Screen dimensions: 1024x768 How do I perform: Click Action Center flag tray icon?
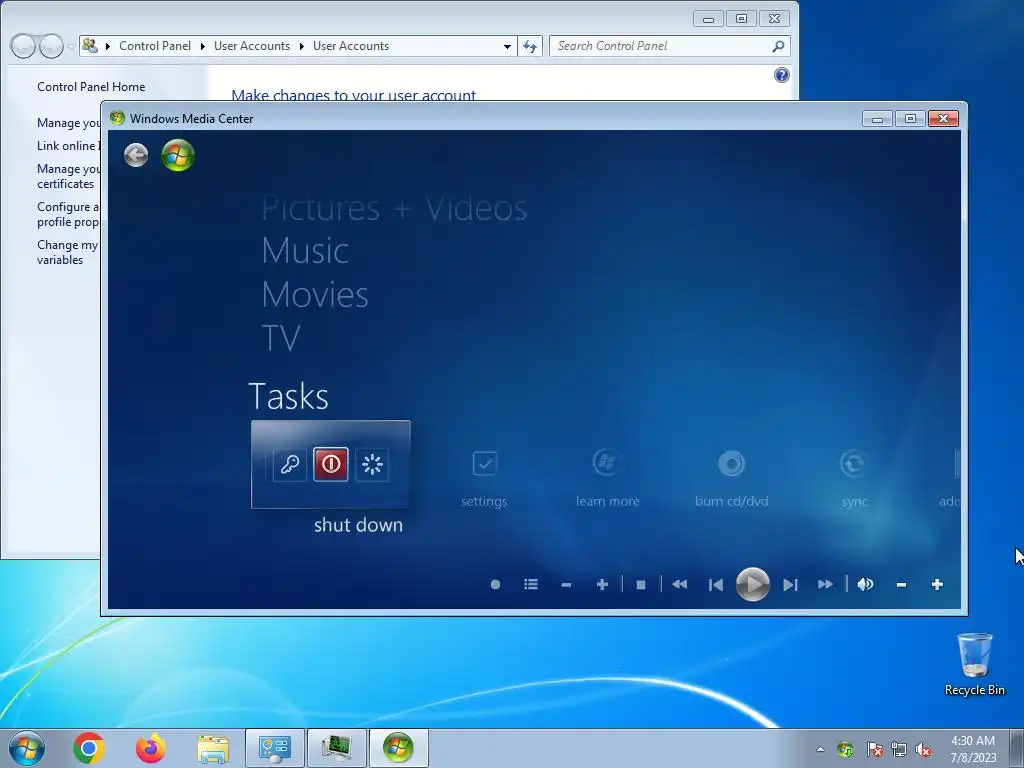875,749
